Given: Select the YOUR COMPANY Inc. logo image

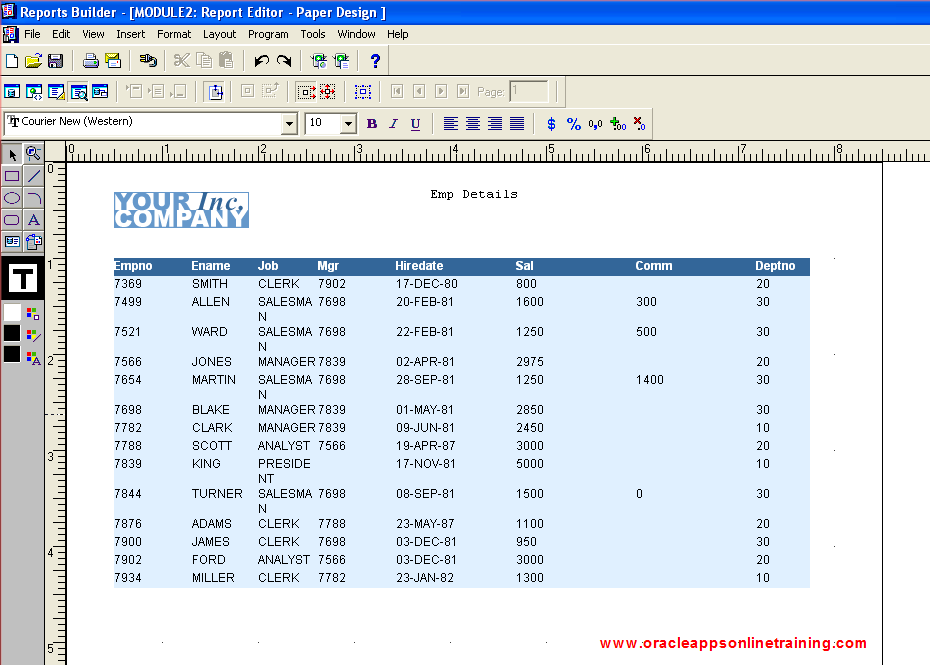Looking at the screenshot, I should pos(181,210).
